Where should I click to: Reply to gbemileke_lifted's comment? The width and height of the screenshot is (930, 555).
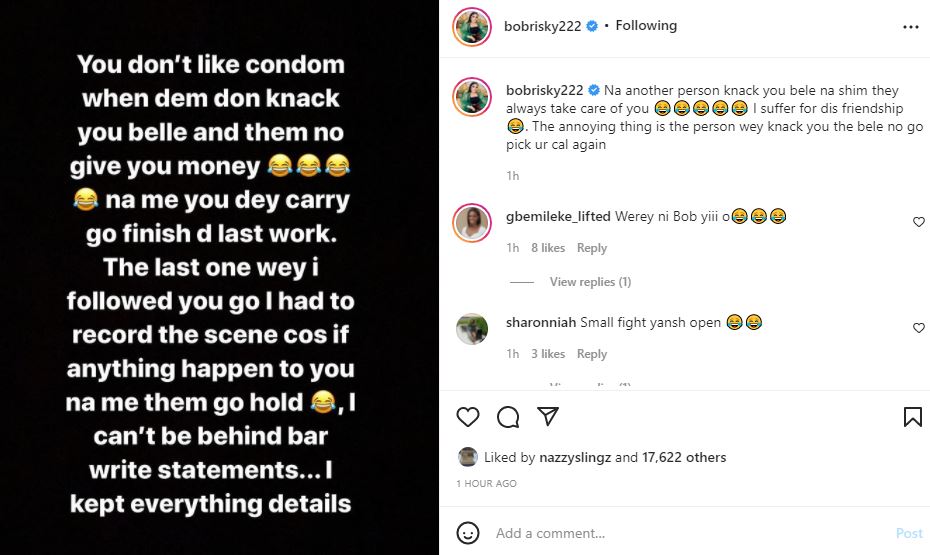[x=592, y=248]
